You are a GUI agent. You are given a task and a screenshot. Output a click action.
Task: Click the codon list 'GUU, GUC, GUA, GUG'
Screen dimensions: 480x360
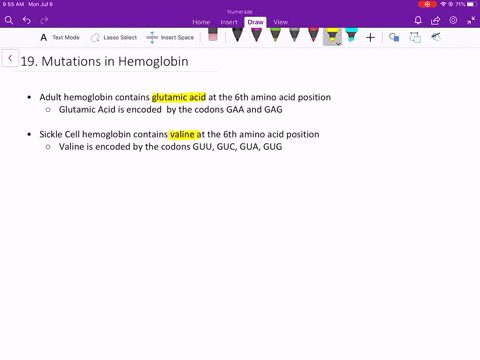tap(237, 147)
